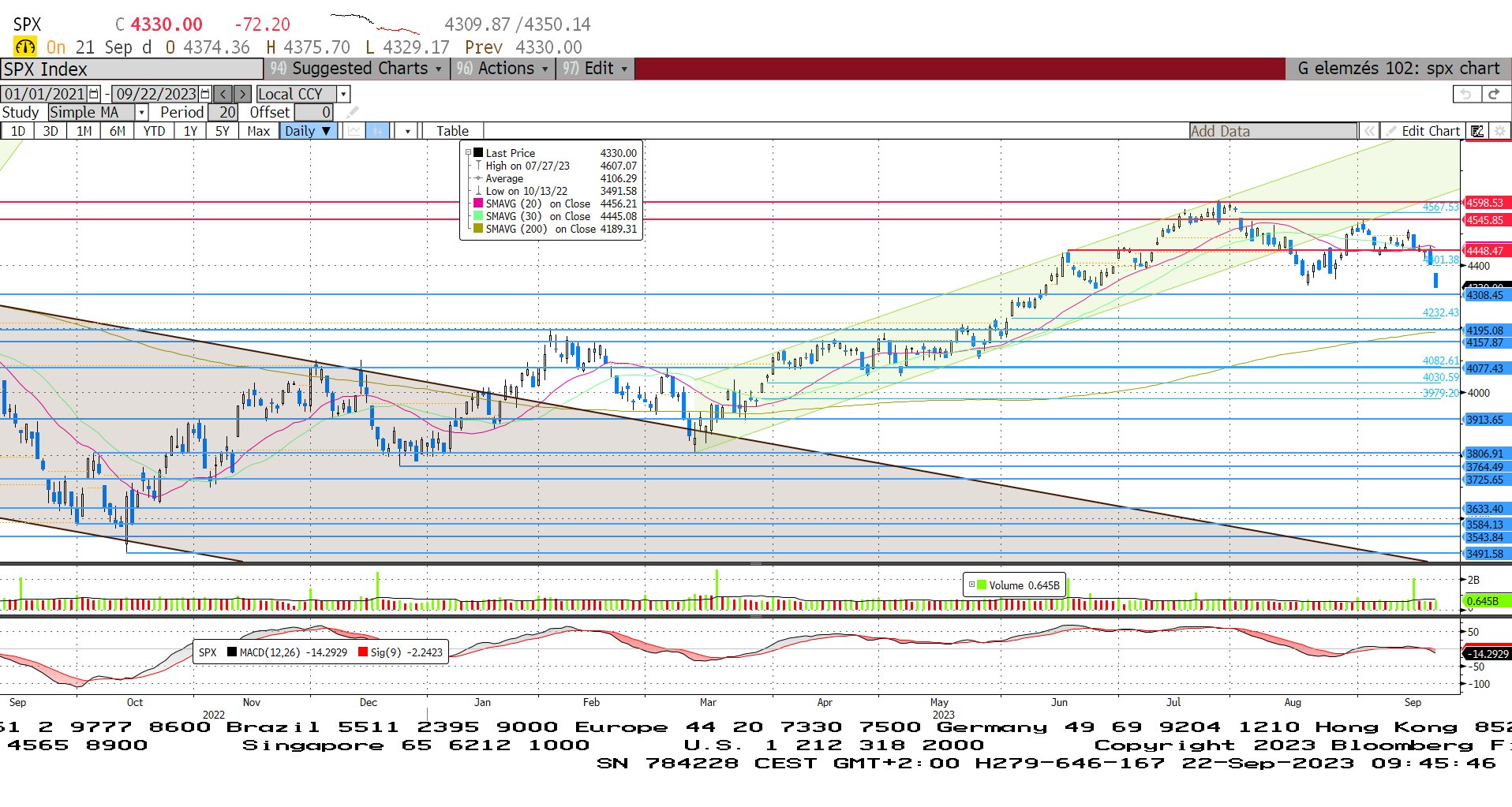Click the SMAVG (200) olive swatch

point(478,229)
